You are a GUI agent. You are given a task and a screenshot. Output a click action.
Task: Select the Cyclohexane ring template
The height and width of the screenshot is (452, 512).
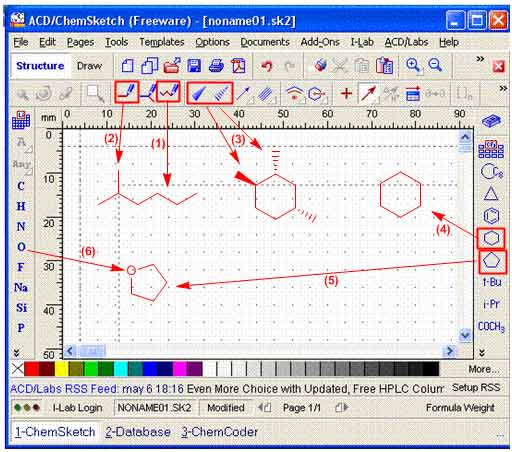[491, 238]
